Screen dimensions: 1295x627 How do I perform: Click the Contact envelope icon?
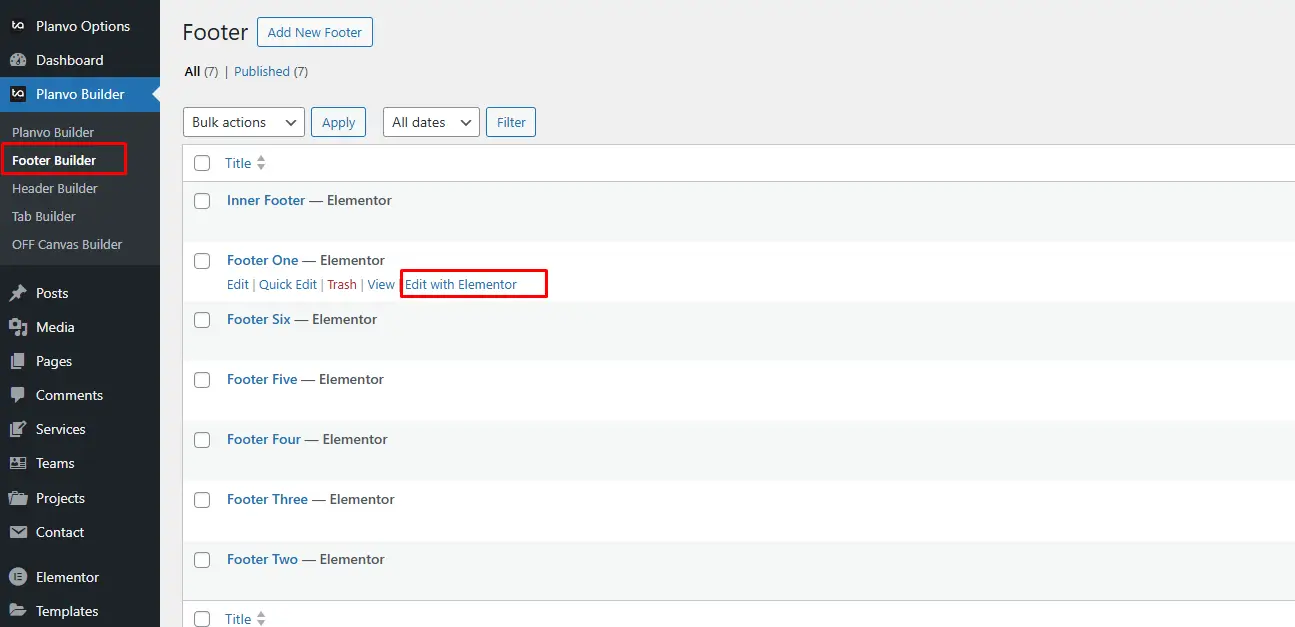(x=17, y=532)
